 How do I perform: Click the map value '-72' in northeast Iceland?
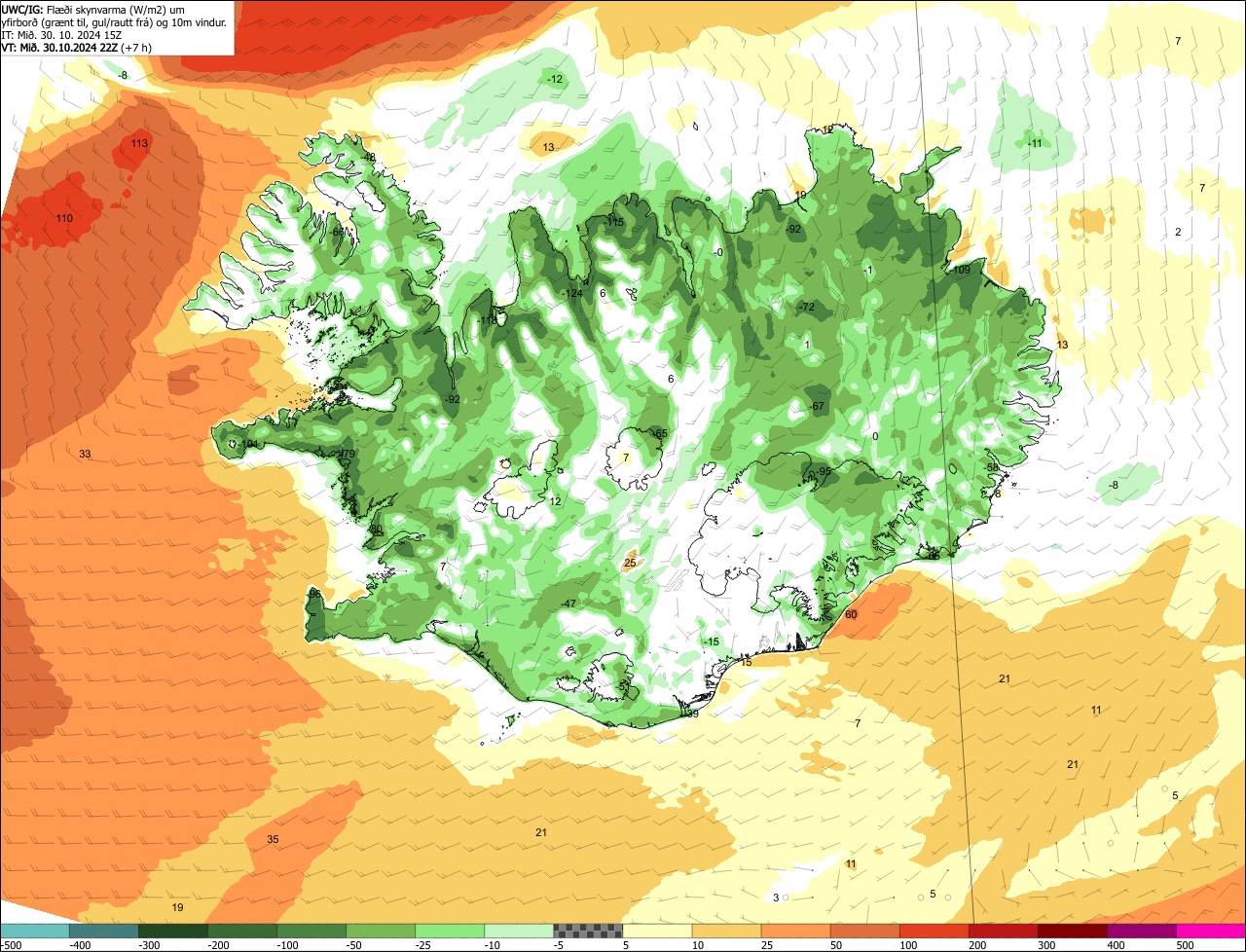[x=806, y=308]
